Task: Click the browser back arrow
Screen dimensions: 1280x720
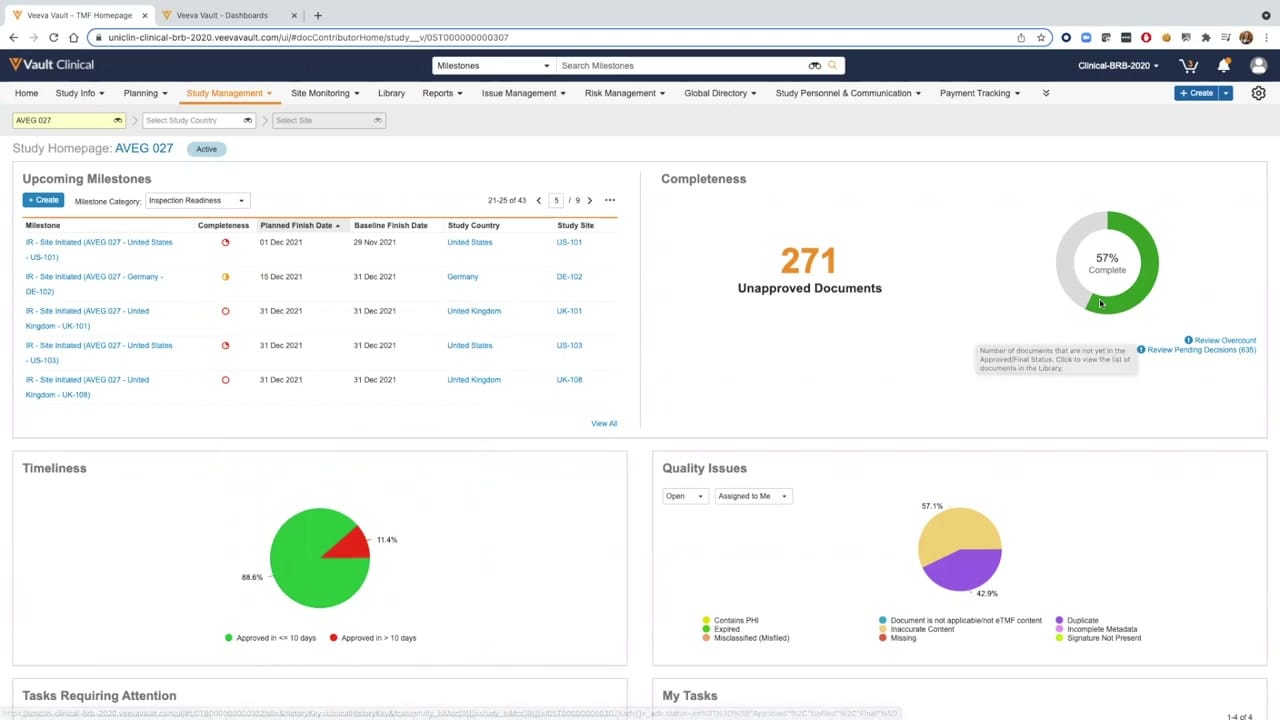Action: tap(13, 37)
